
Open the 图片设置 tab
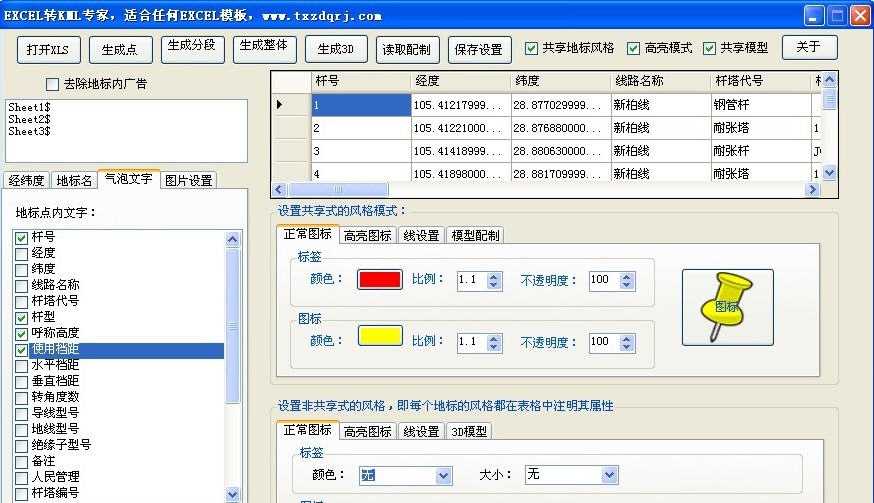click(x=188, y=181)
